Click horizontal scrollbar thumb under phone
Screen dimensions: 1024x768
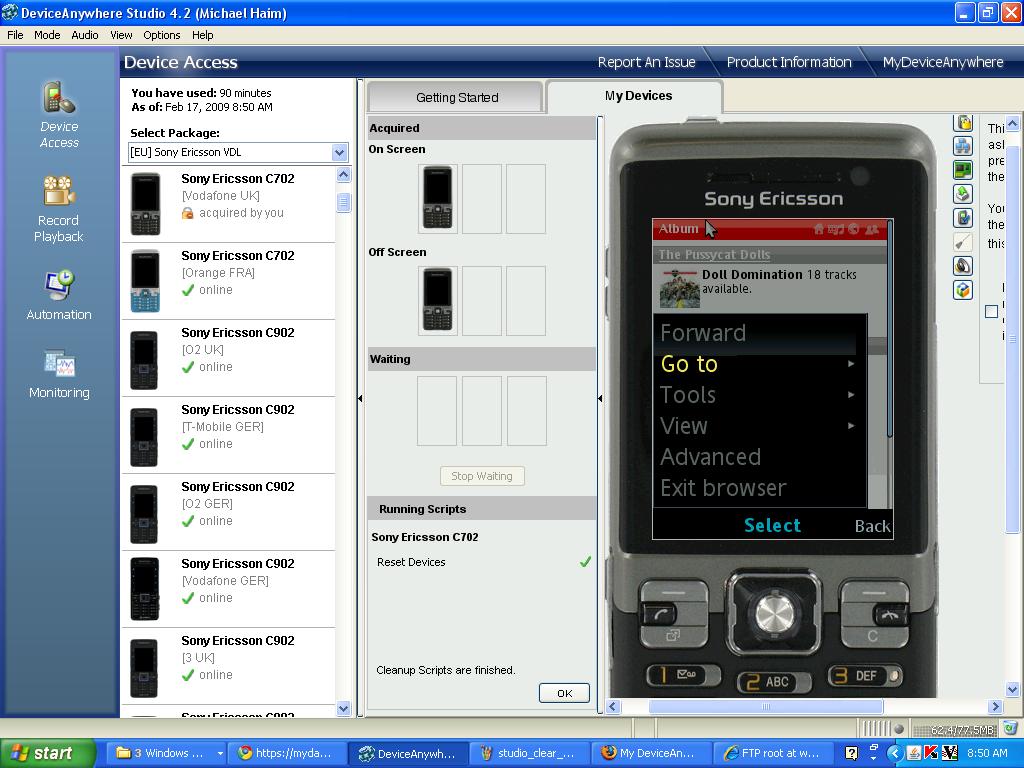765,707
